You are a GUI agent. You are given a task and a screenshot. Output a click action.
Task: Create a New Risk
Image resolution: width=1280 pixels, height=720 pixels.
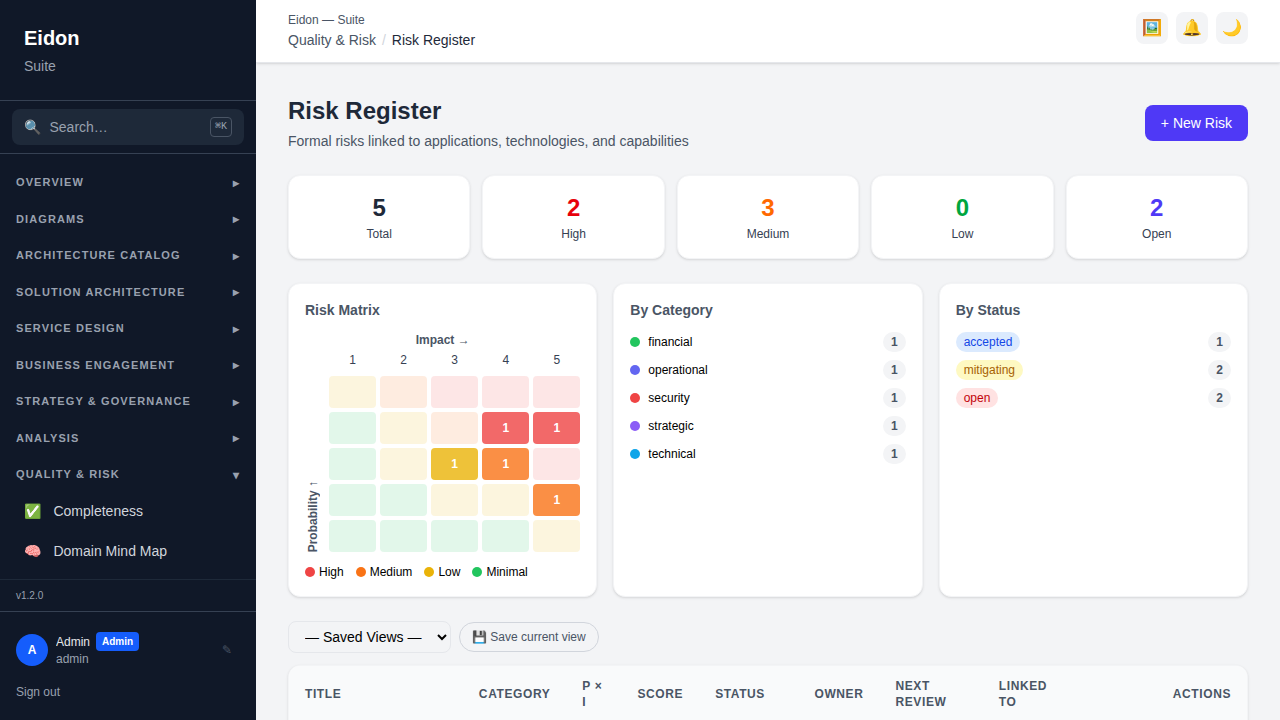(1196, 123)
